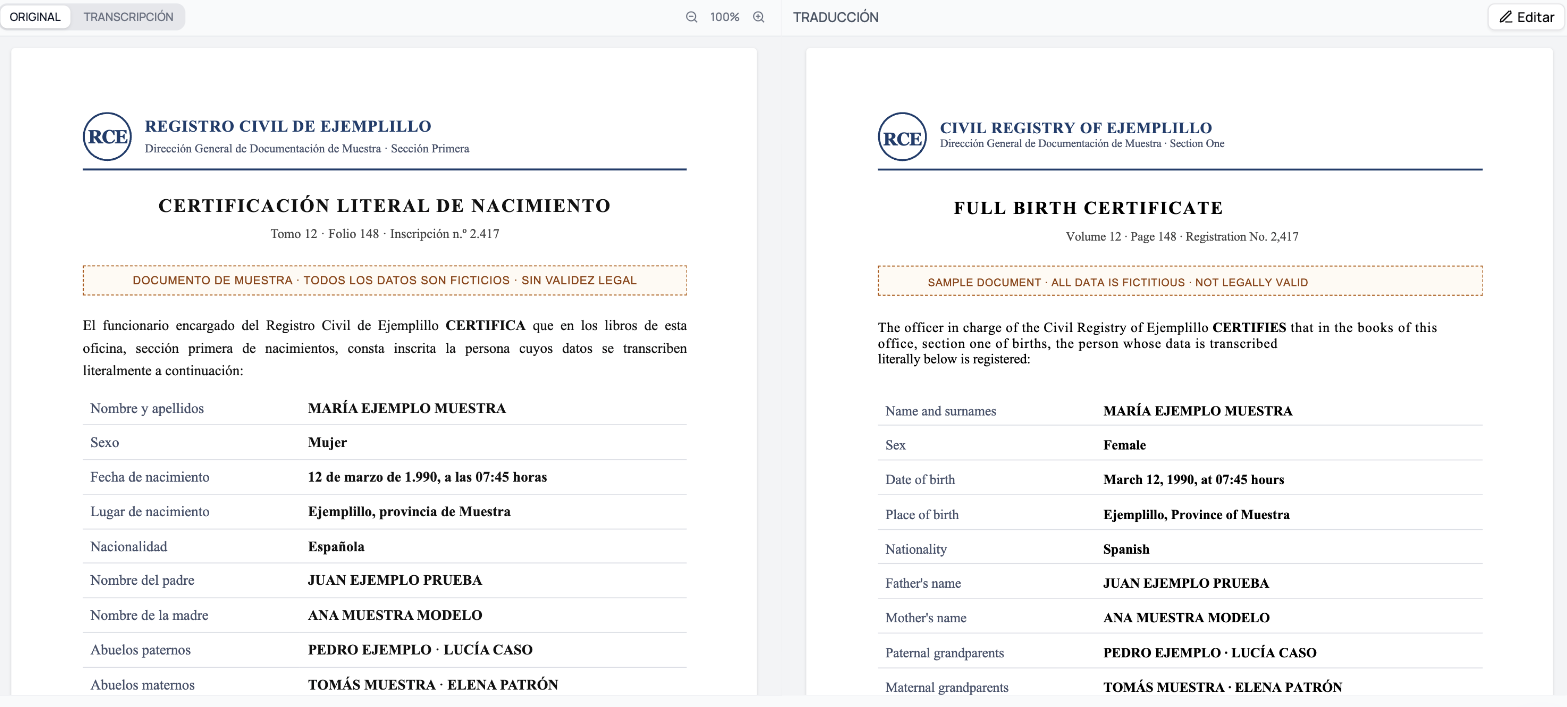1567x707 pixels.
Task: Click 'TOMÁS MUESTRA · ELENA PATRÓN' in translation
Action: point(1222,688)
